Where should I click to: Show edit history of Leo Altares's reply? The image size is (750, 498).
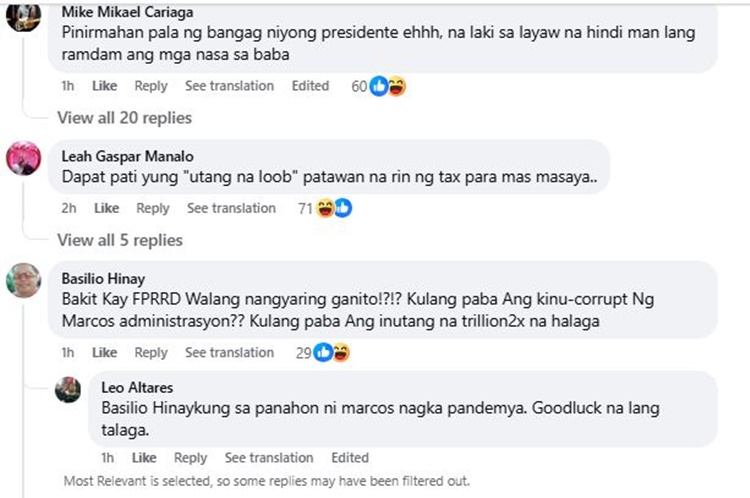click(350, 458)
